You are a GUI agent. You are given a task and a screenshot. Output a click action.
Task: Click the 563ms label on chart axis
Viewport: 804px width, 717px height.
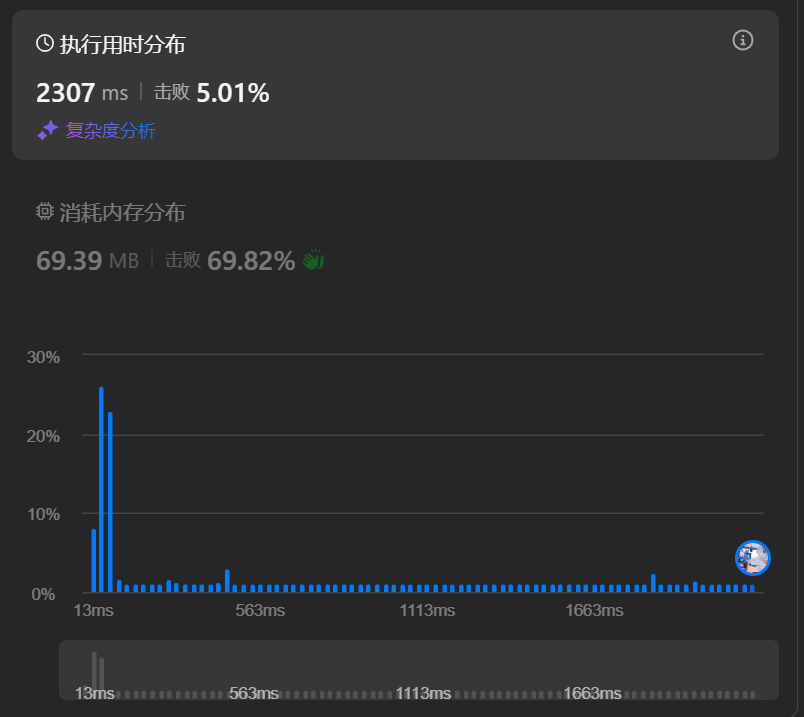(x=260, y=610)
